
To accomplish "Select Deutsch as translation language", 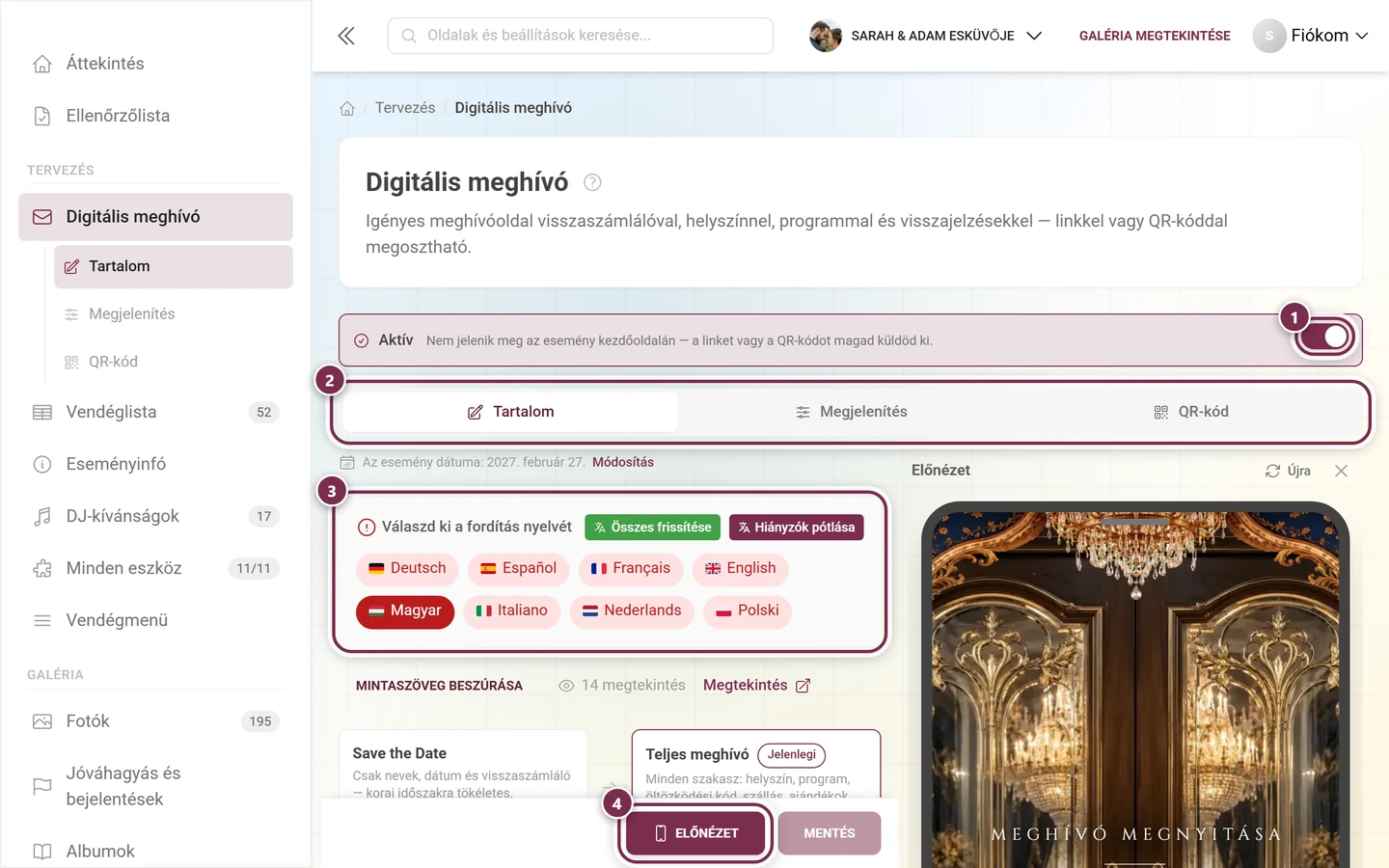I will [407, 569].
